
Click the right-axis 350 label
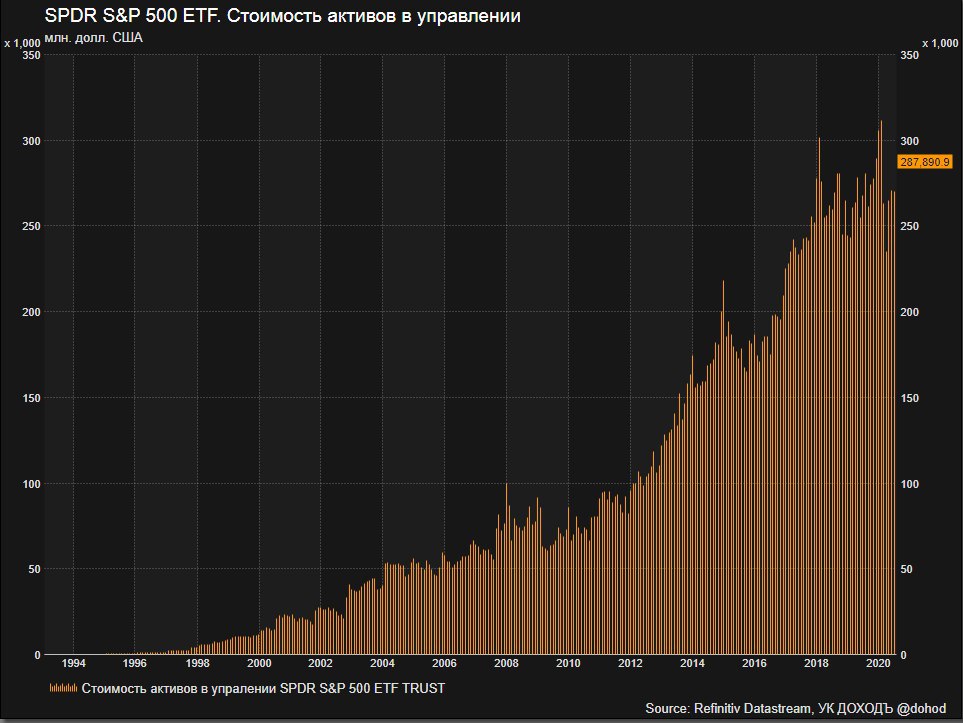pyautogui.click(x=910, y=55)
